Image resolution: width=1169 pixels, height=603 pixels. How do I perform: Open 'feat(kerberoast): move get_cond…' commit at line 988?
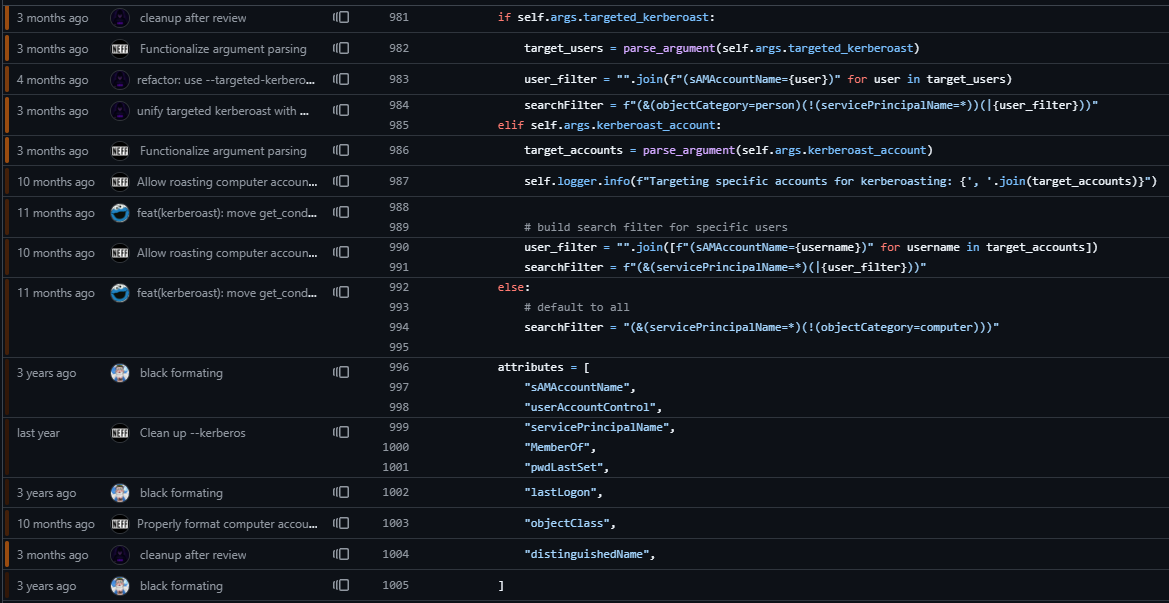(228, 213)
